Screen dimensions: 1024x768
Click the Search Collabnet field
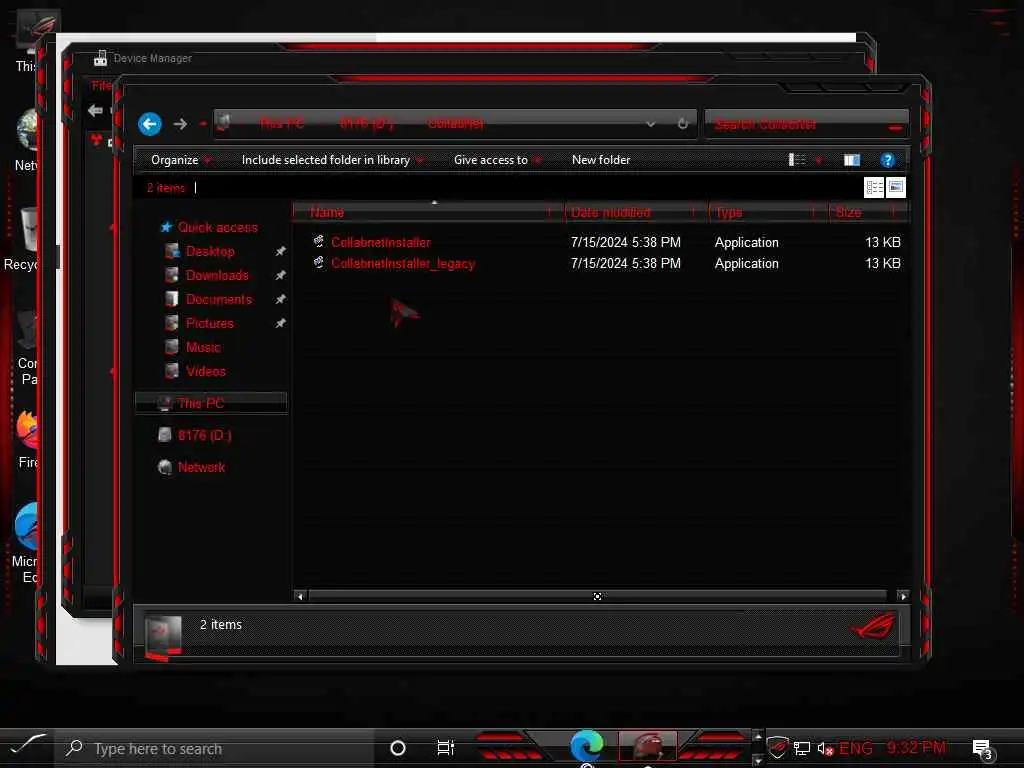(806, 123)
